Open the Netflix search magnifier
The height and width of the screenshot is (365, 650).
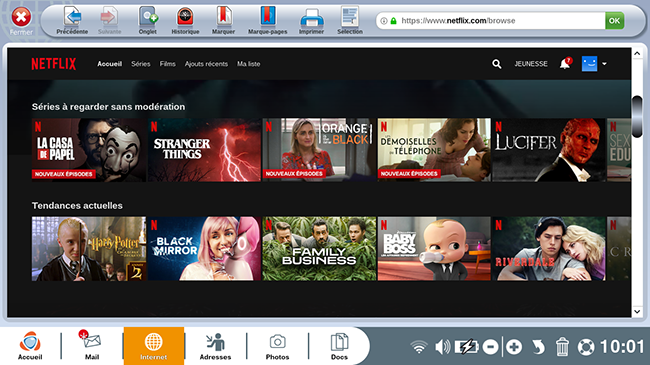point(497,64)
